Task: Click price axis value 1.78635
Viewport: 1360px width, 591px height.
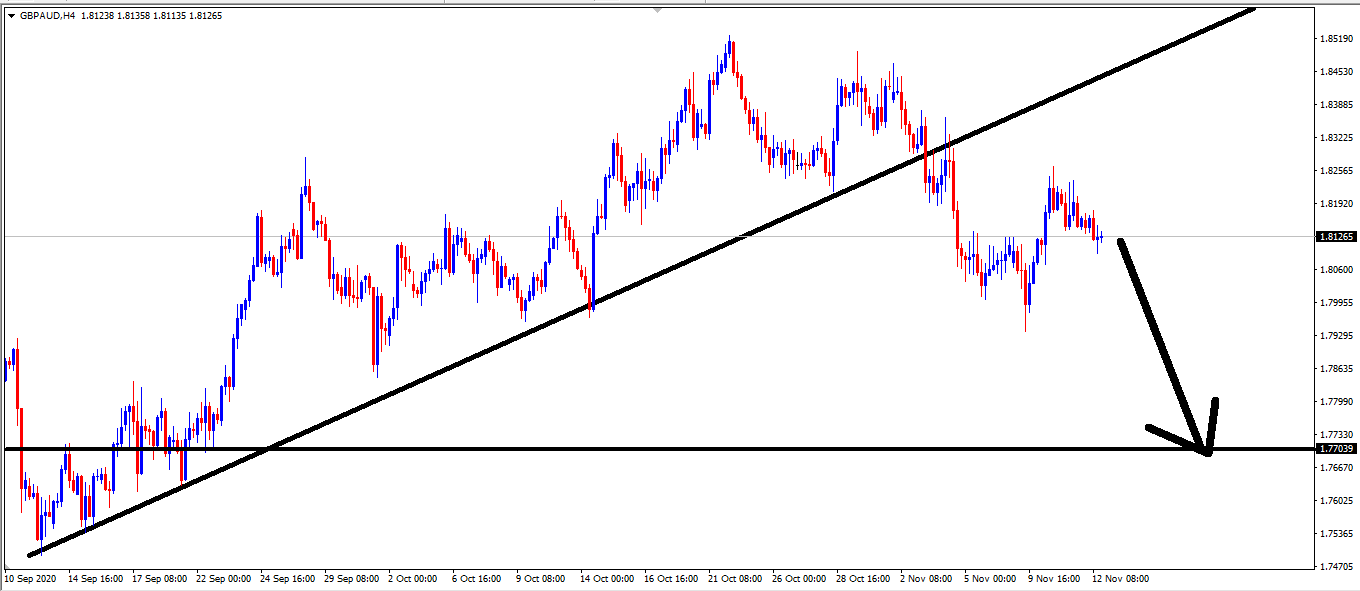Action: 1337,369
